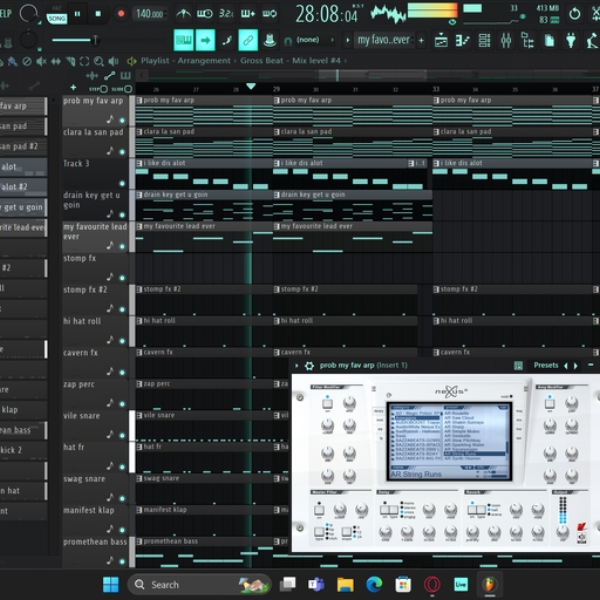Click the 140.000 tempo field

coord(150,14)
